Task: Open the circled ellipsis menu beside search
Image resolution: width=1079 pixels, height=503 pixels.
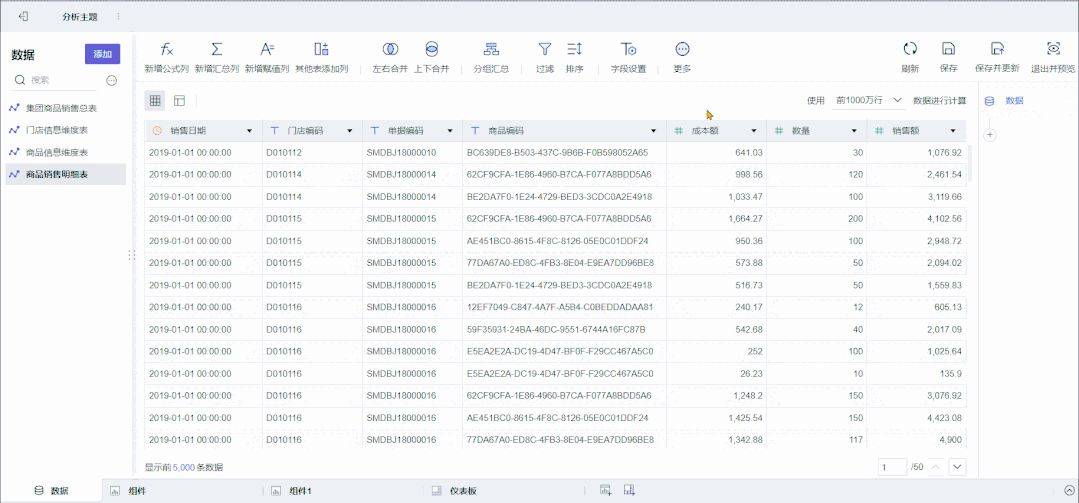Action: (111, 81)
